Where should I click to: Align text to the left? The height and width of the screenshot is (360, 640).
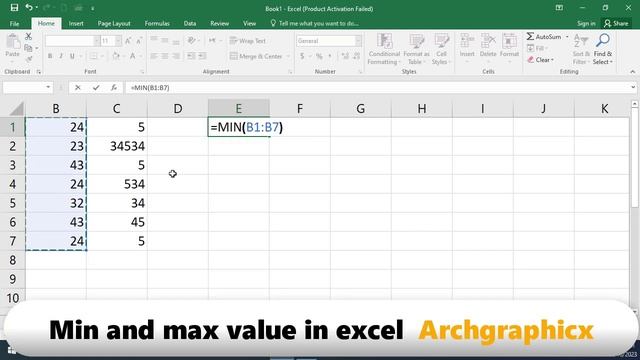coord(154,56)
